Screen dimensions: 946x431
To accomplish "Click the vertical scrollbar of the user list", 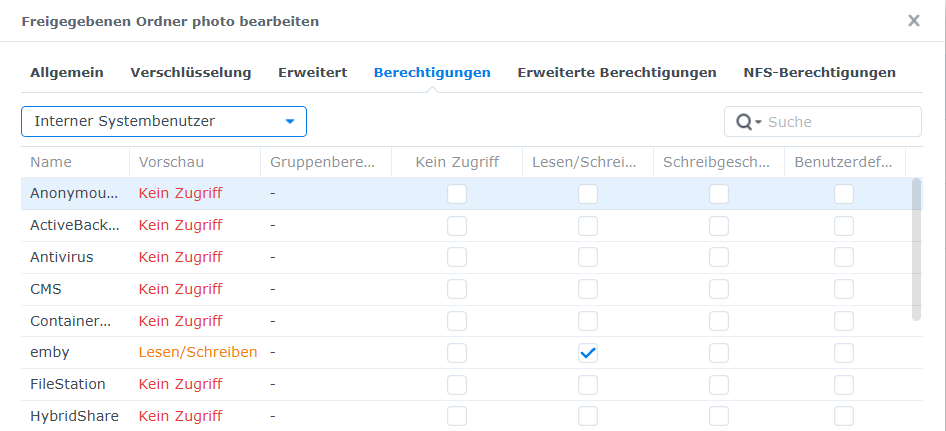I will pos(916,250).
